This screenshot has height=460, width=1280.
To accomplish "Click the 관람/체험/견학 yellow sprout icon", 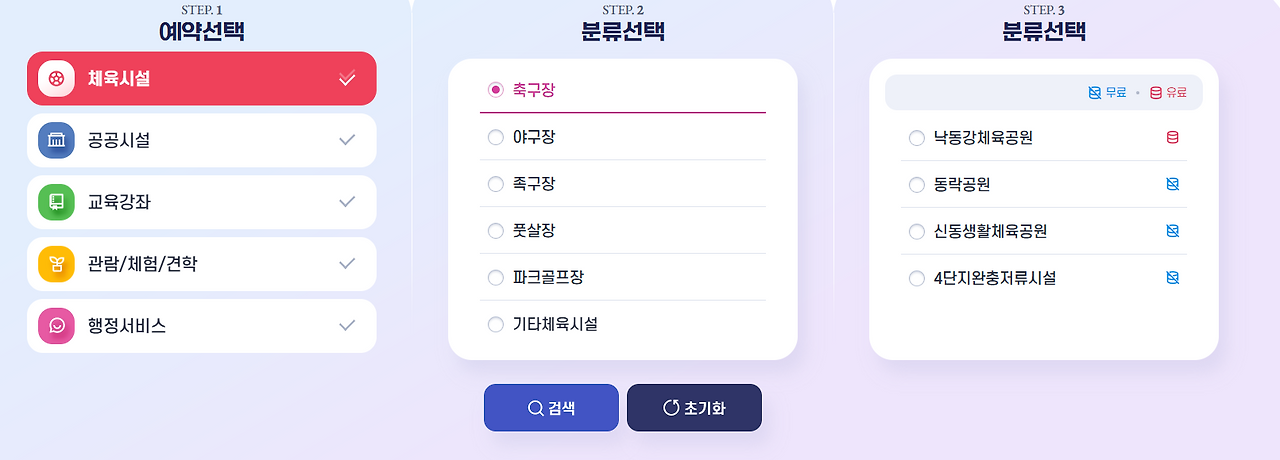I will pyautogui.click(x=56, y=264).
